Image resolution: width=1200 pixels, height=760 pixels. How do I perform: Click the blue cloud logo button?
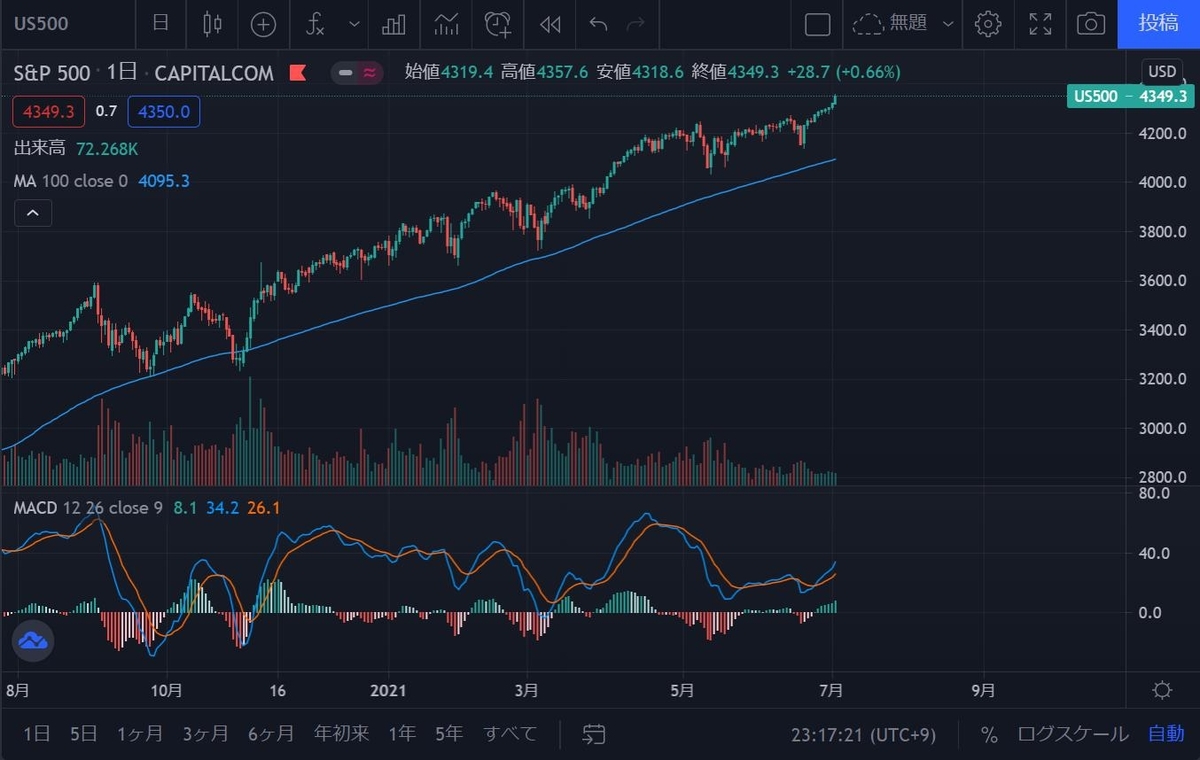pos(32,641)
